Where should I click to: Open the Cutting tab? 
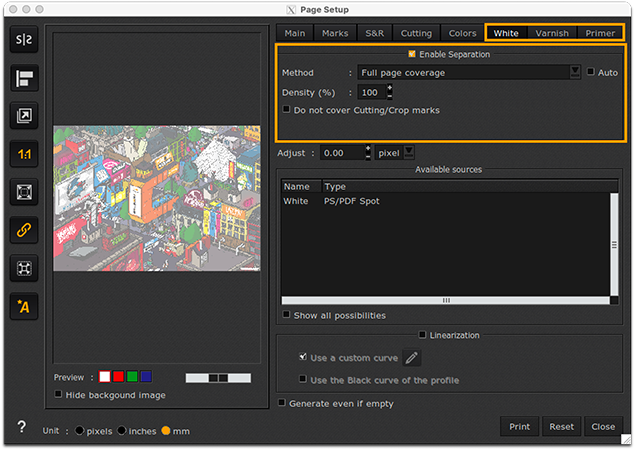point(416,33)
